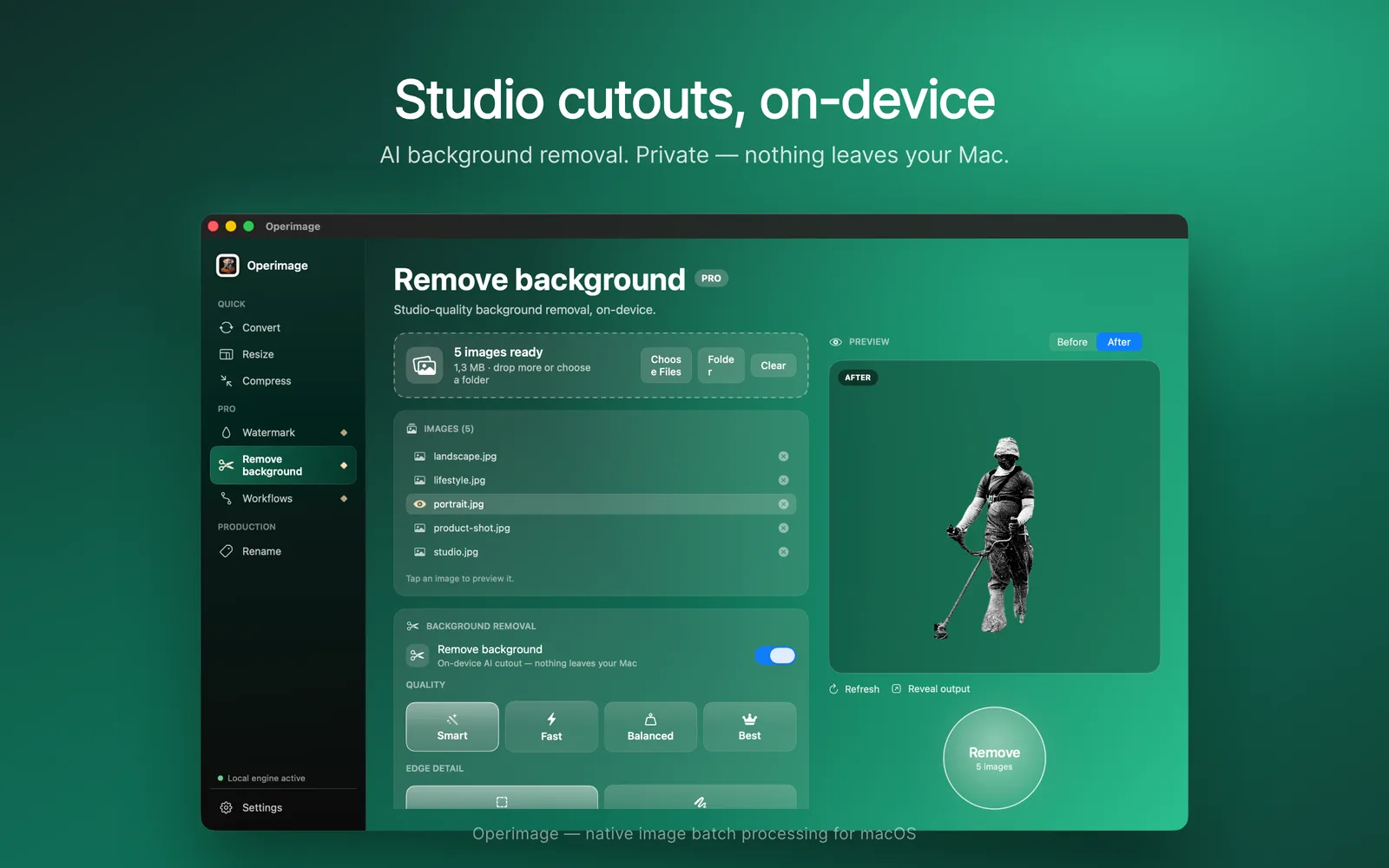Click the Watermark pro diamond badge
The height and width of the screenshot is (868, 1389).
[x=344, y=432]
